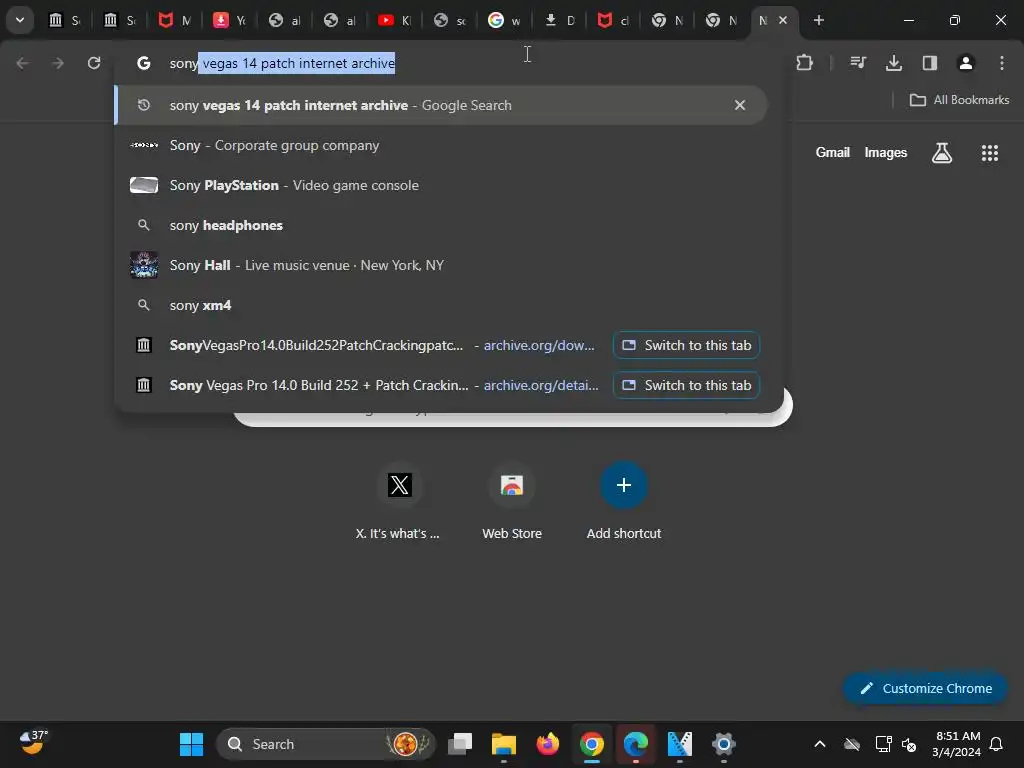Open Gmail link
The width and height of the screenshot is (1024, 768).
(x=832, y=152)
